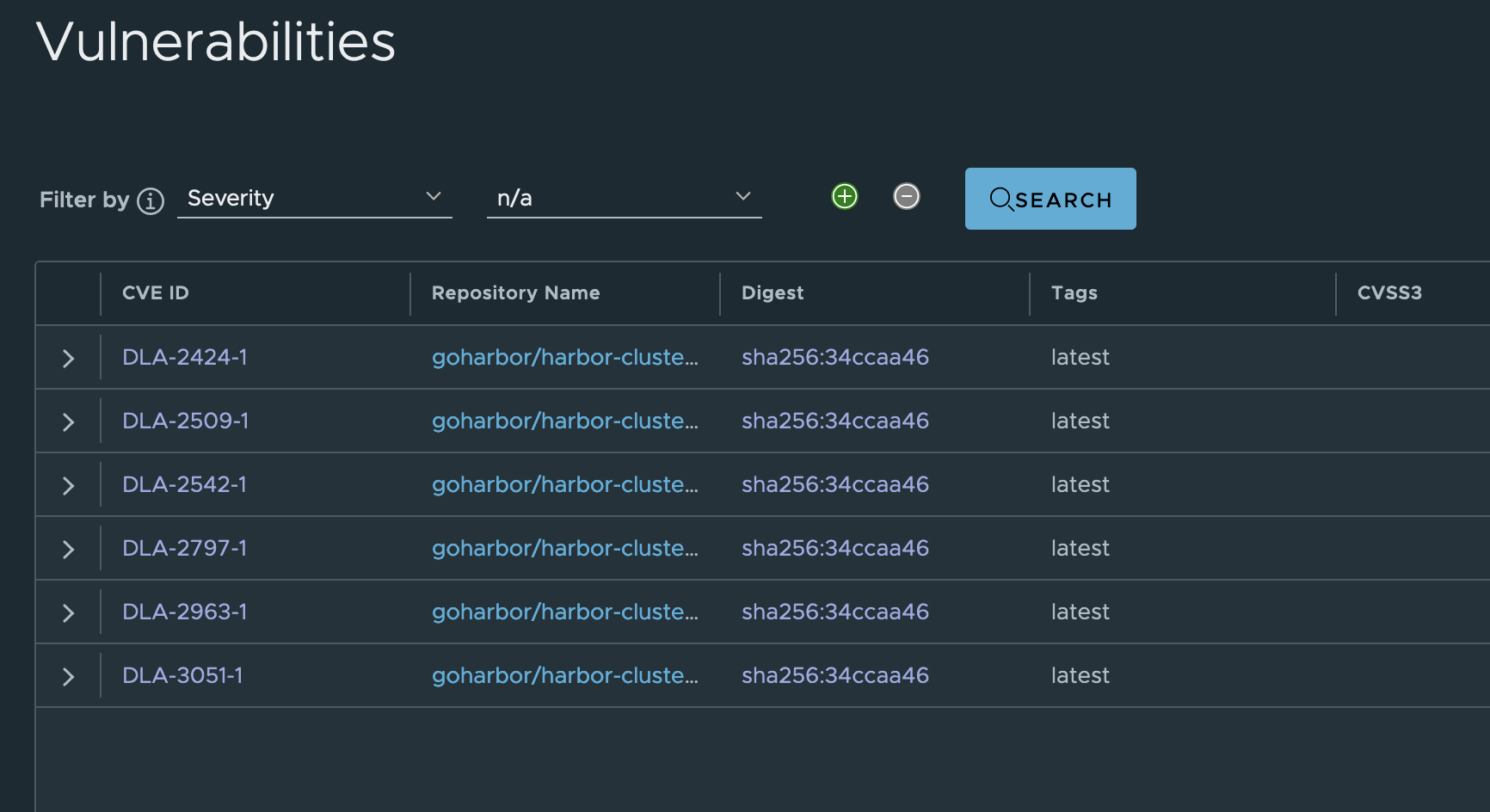The image size is (1490, 812).
Task: Click the green plus icon to add filter
Action: (x=844, y=196)
